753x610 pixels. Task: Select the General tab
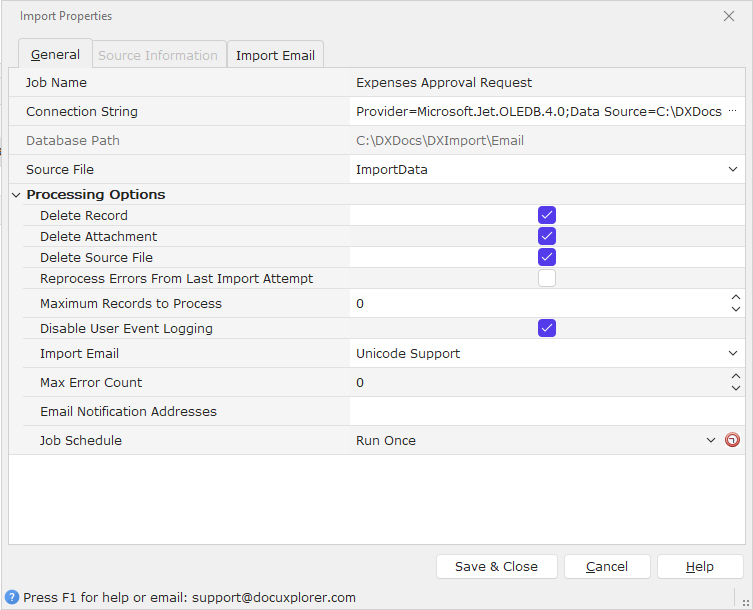[x=55, y=54]
